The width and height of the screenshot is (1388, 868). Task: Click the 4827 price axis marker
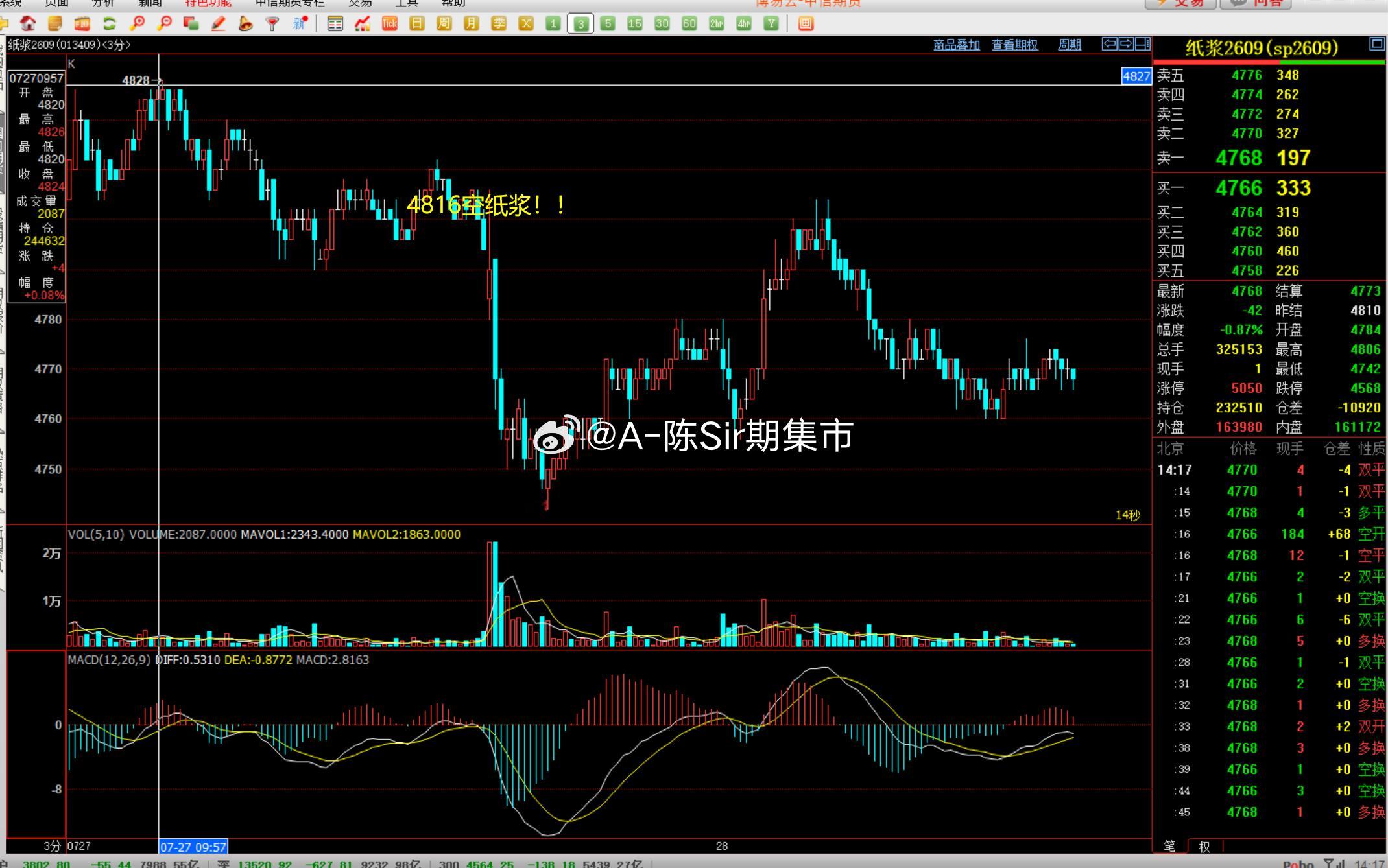coord(1136,76)
